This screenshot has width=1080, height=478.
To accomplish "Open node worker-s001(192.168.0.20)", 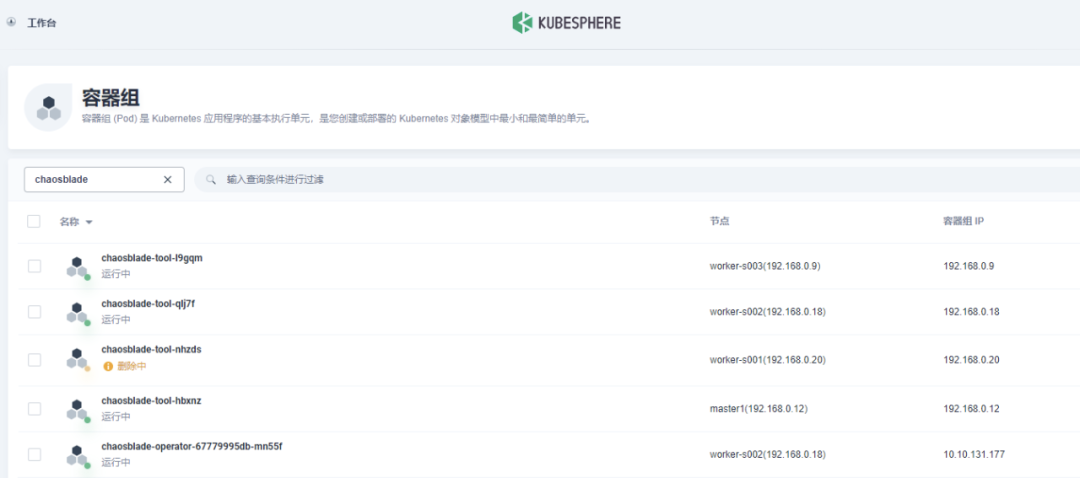I will click(767, 360).
